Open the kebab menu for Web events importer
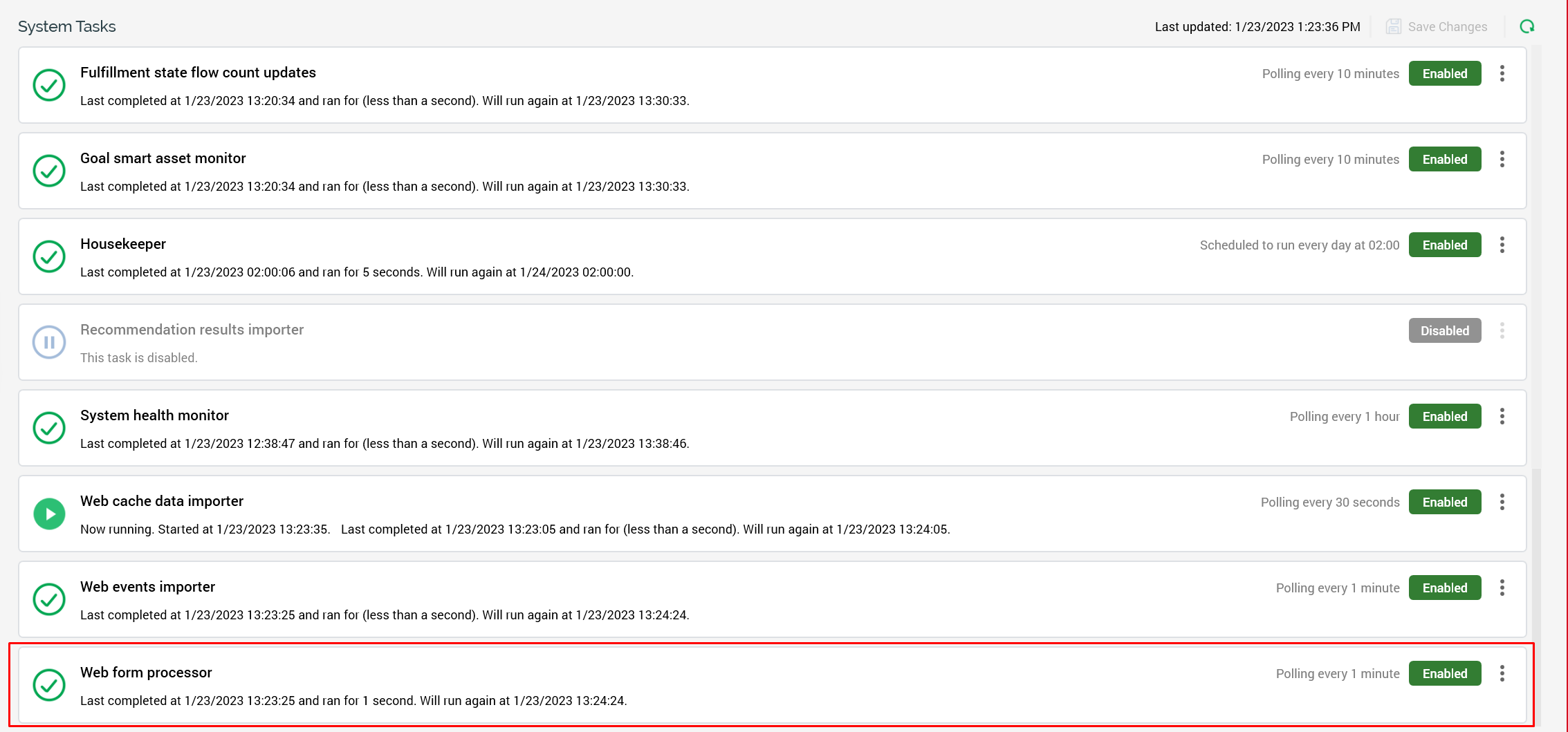 [1502, 588]
